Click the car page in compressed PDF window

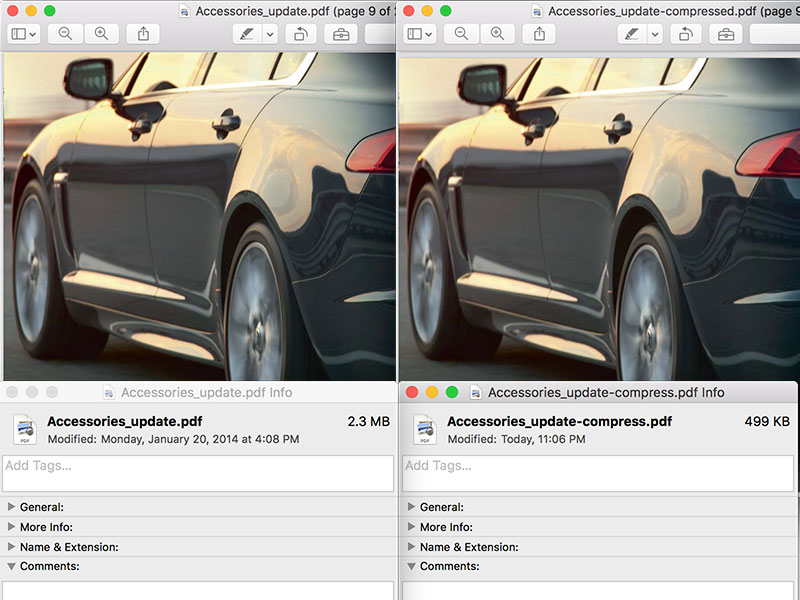pyautogui.click(x=599, y=219)
